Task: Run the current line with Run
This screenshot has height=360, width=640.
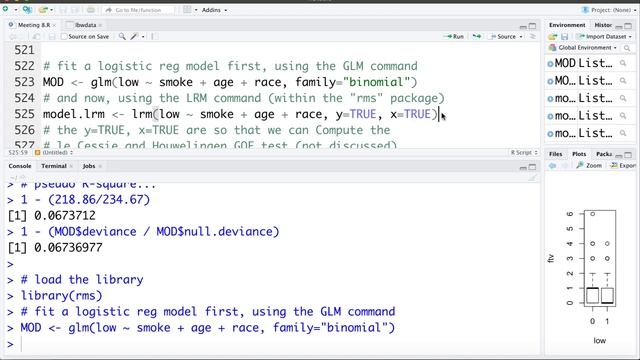Action: coord(453,37)
